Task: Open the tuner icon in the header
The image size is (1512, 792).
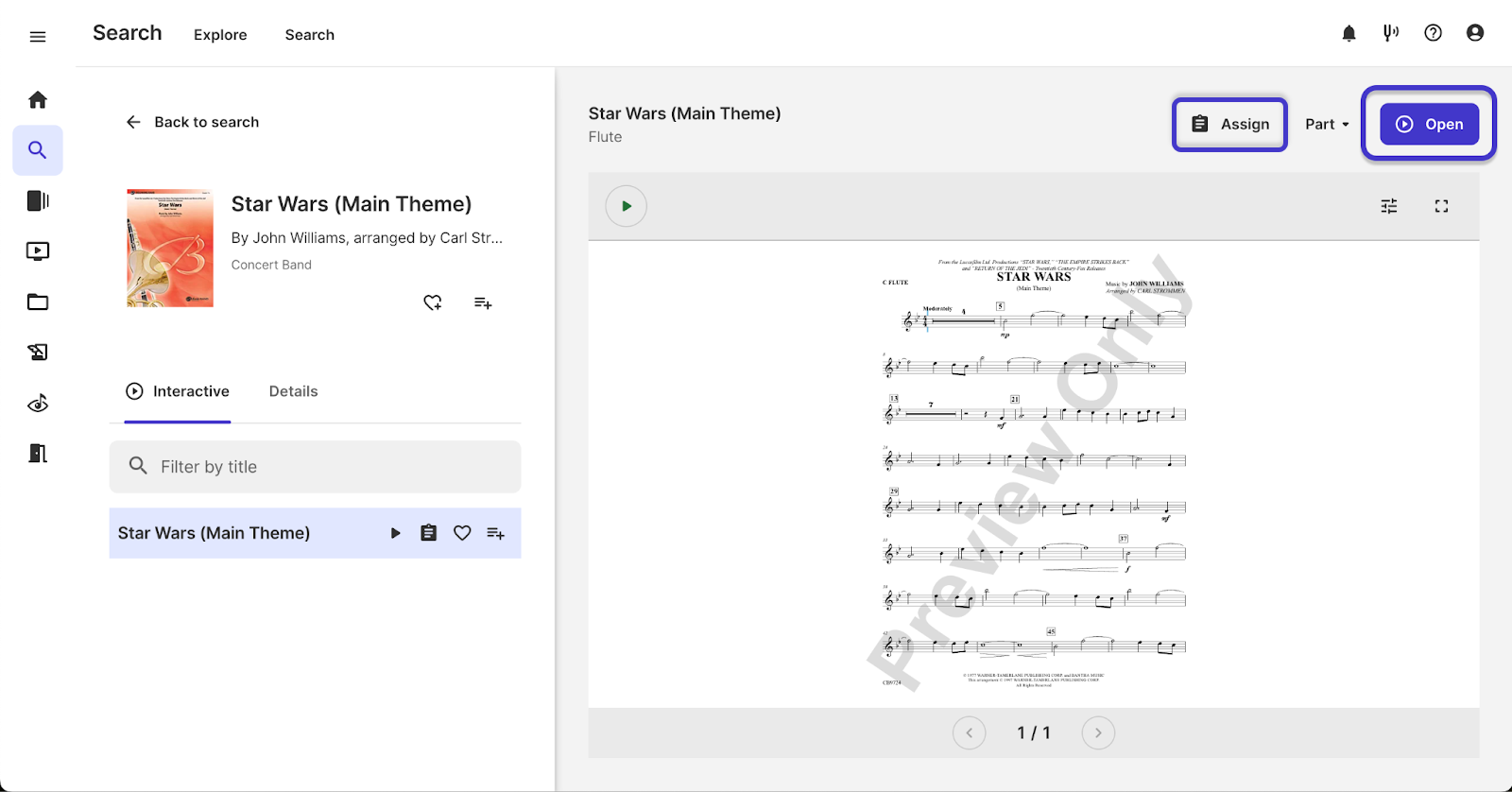Action: (x=1391, y=33)
